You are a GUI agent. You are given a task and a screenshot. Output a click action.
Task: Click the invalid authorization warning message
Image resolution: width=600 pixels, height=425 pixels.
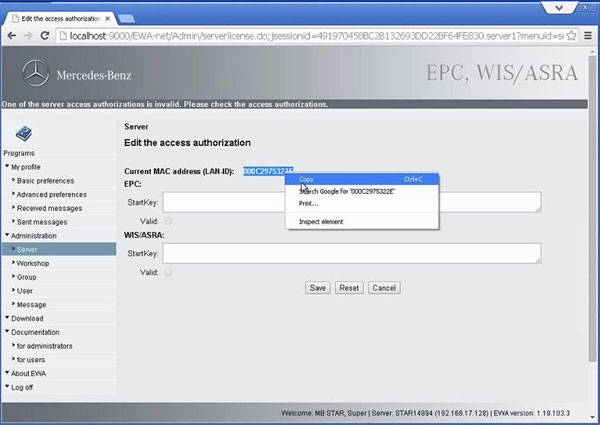[165, 104]
